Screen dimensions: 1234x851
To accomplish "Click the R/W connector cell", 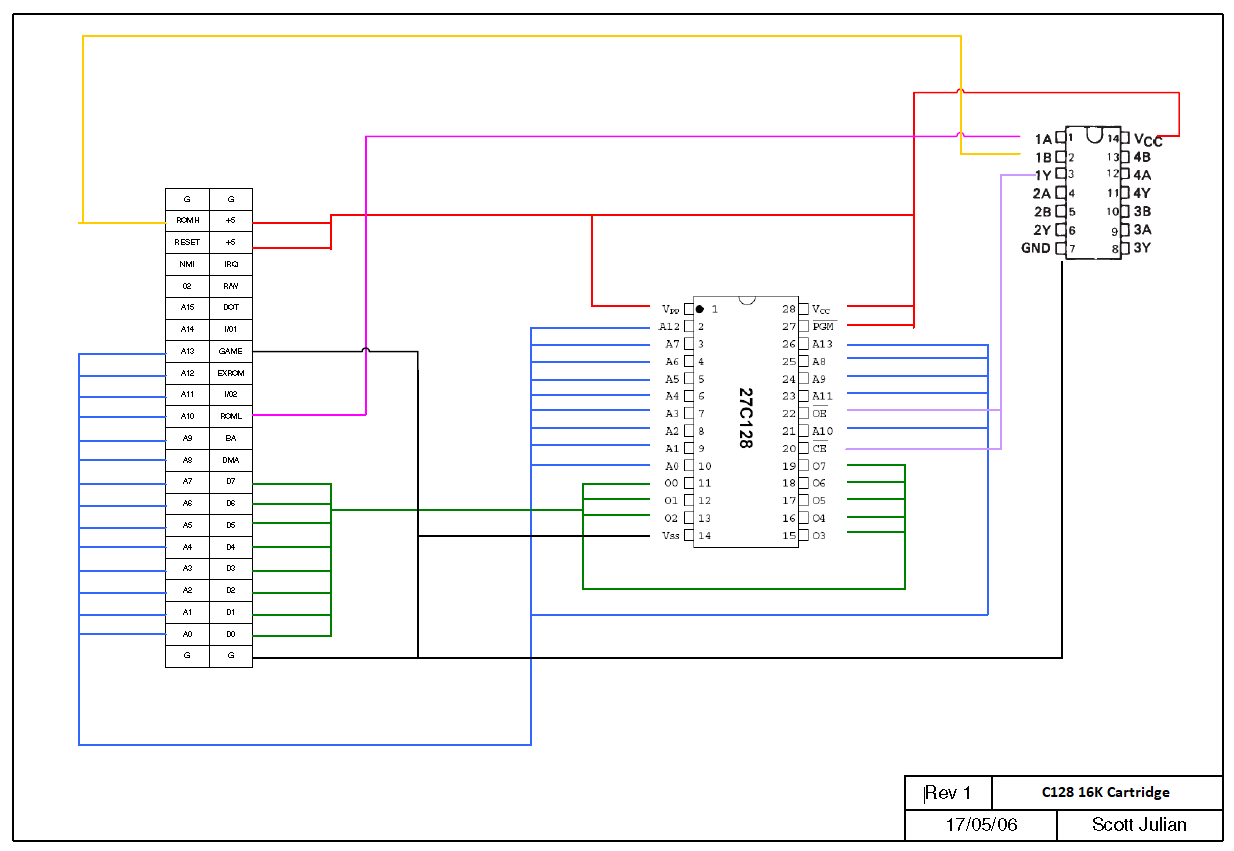I will [231, 286].
